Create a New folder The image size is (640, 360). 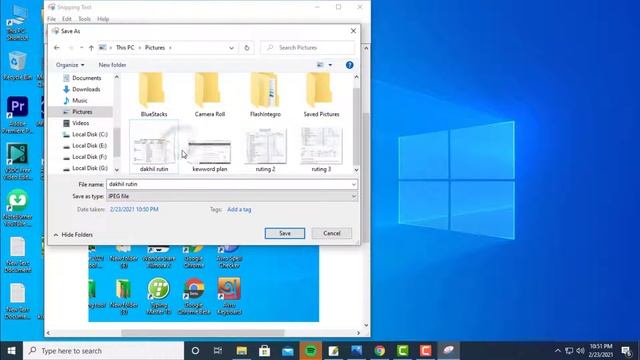pyautogui.click(x=112, y=65)
